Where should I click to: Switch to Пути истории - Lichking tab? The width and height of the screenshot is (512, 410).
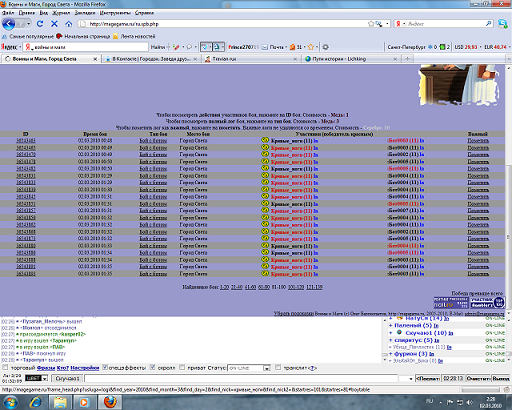[351, 59]
